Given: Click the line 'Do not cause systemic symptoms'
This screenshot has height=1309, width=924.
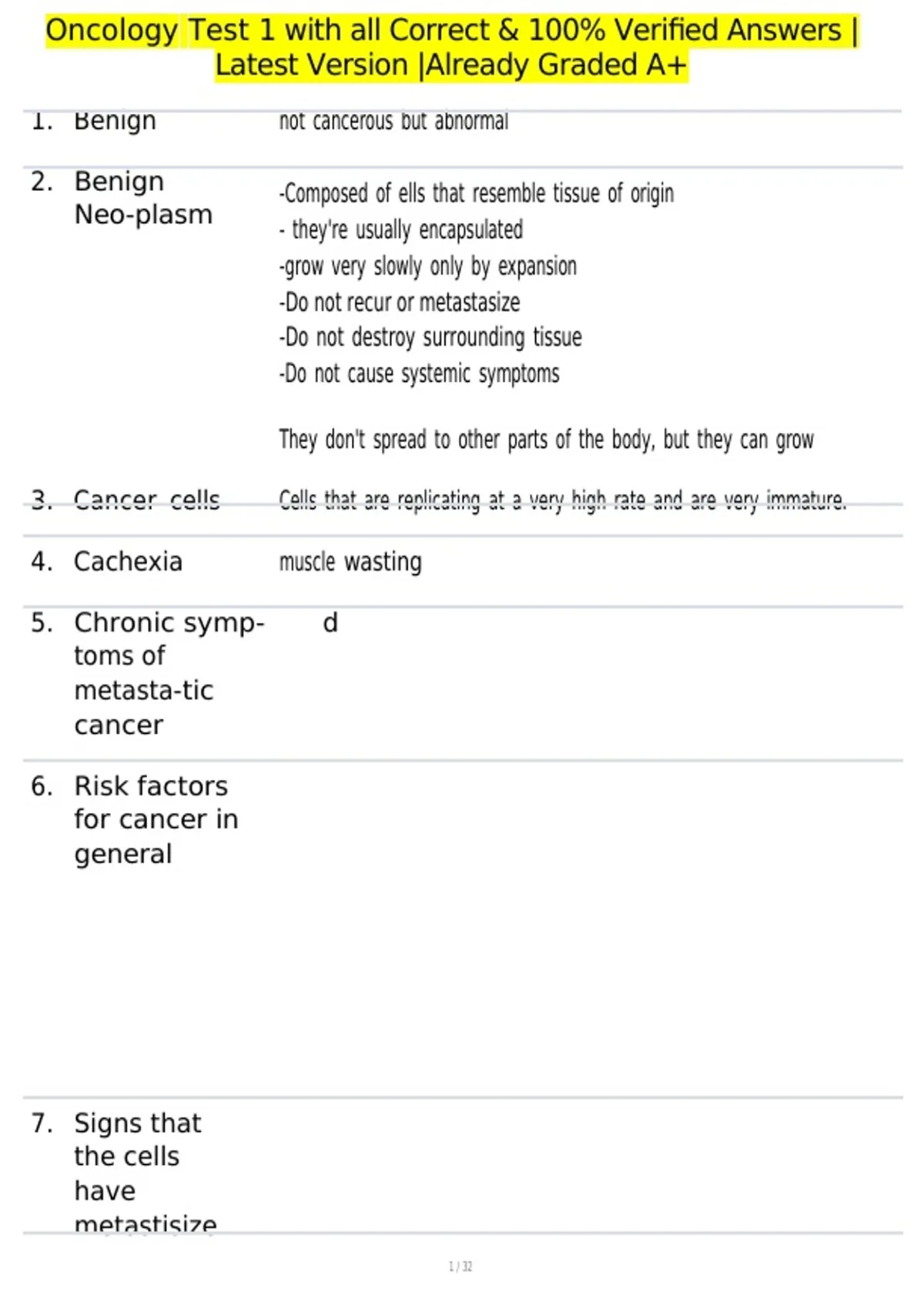Looking at the screenshot, I should click(419, 373).
